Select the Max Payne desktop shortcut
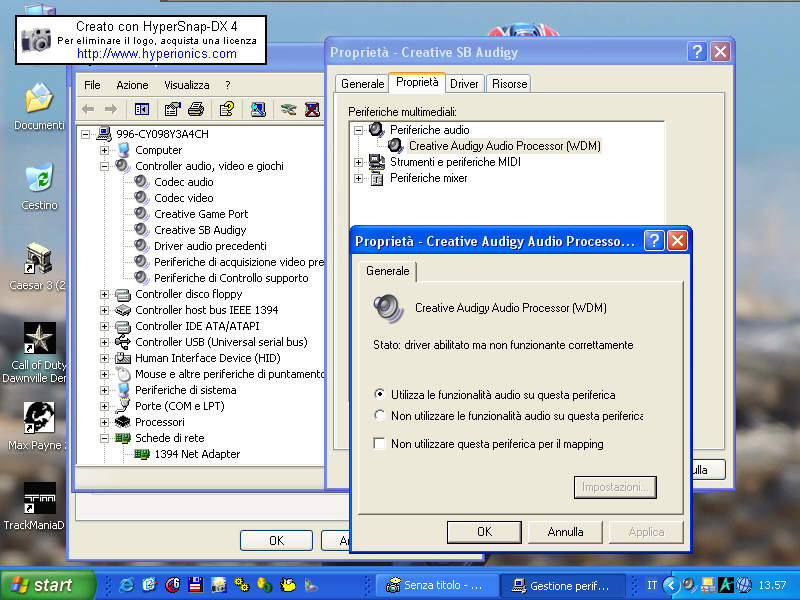The image size is (800, 600). [39, 418]
